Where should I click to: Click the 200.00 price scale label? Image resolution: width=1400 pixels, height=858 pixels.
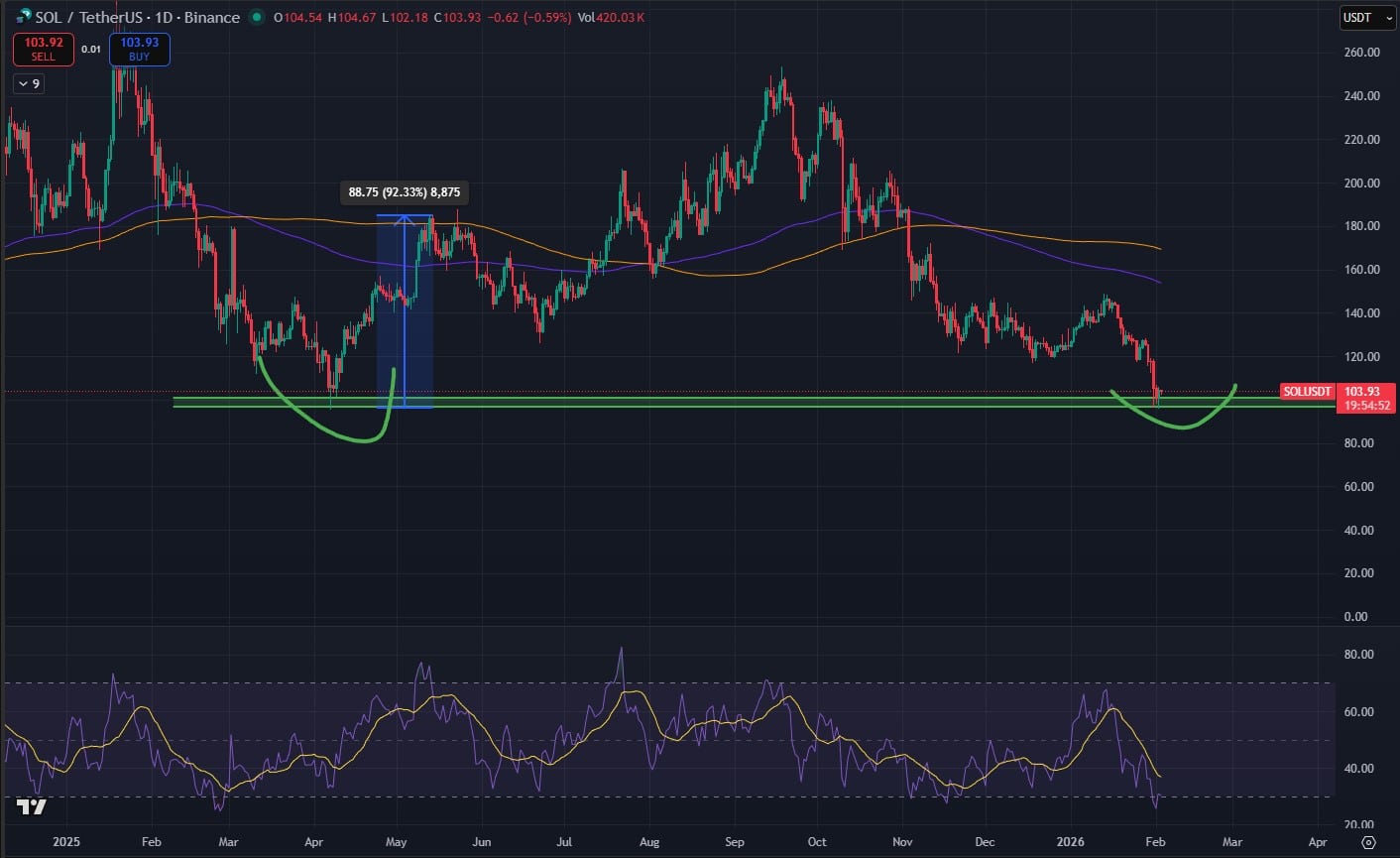(x=1361, y=184)
